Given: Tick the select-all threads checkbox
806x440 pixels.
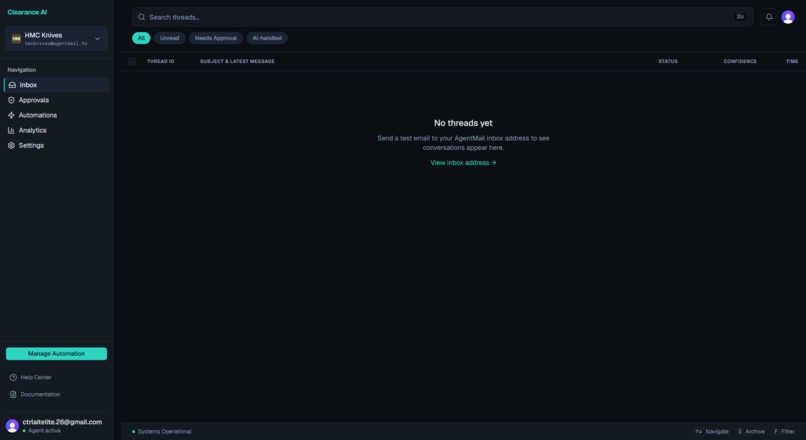Looking at the screenshot, I should [x=132, y=61].
